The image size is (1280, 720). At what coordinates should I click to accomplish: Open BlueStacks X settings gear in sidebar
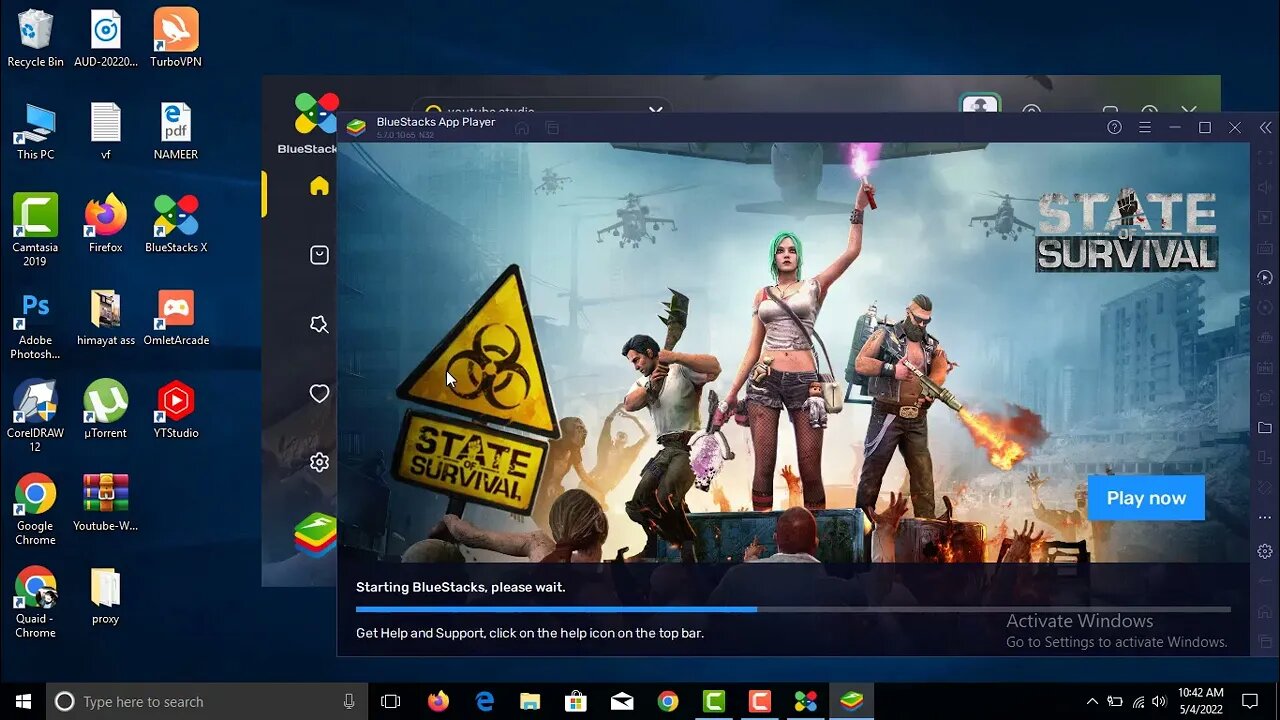click(319, 462)
